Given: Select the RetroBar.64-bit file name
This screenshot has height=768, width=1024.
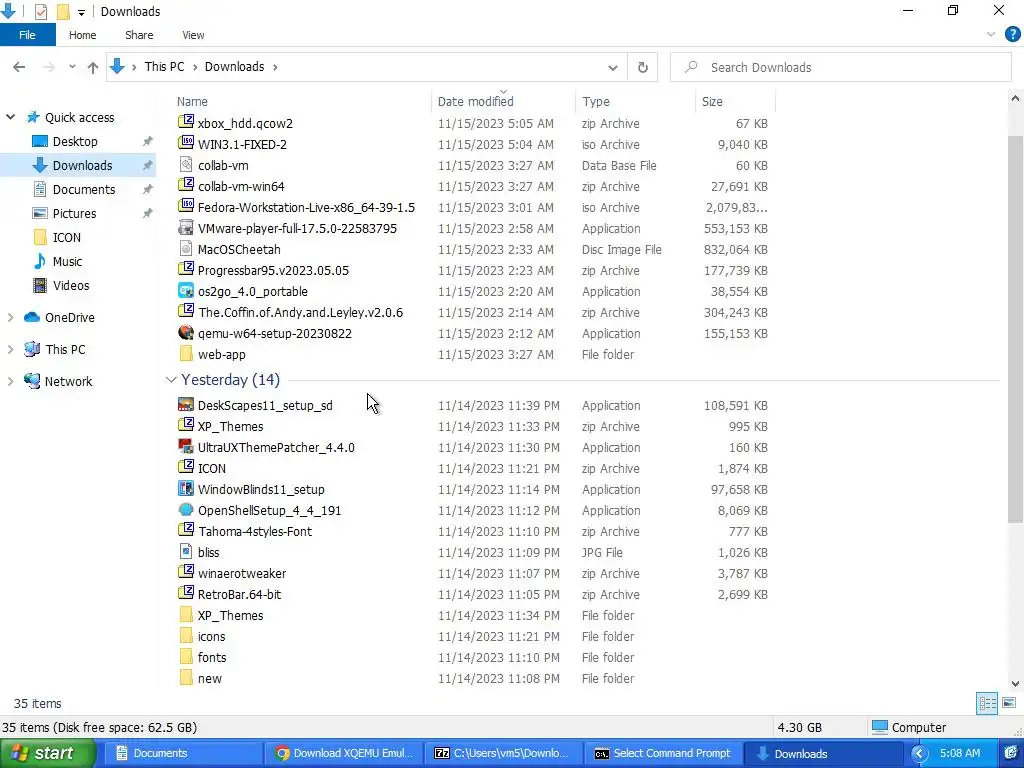Looking at the screenshot, I should (x=240, y=594).
